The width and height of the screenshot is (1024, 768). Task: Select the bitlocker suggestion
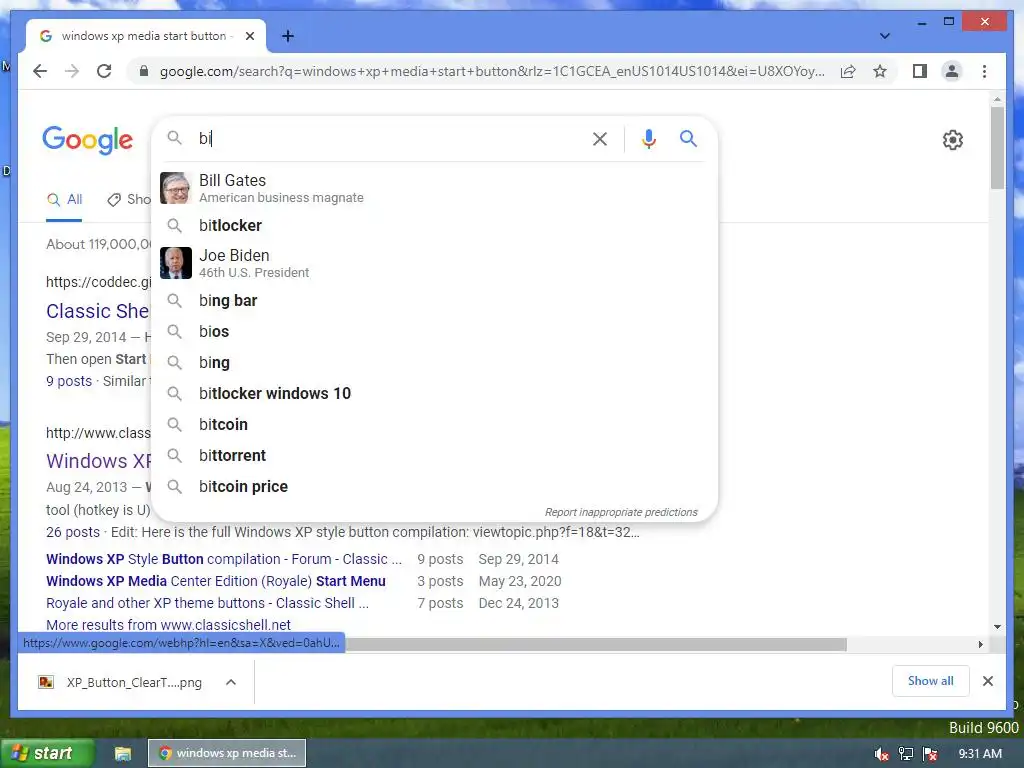434,225
